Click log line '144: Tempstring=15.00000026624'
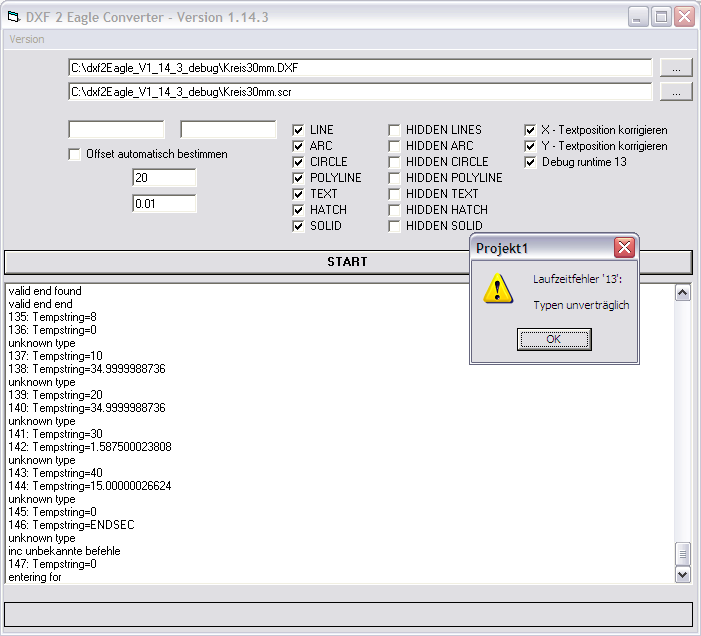The width and height of the screenshot is (701, 636). click(x=90, y=486)
